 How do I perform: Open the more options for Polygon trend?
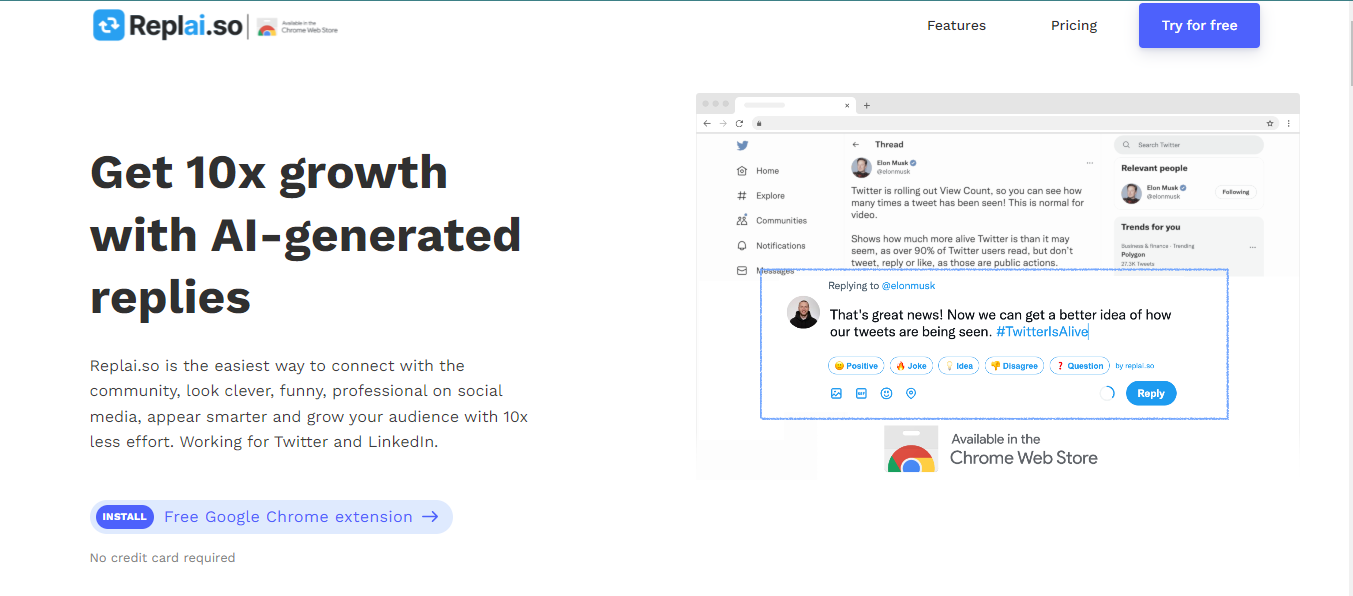(x=1252, y=246)
